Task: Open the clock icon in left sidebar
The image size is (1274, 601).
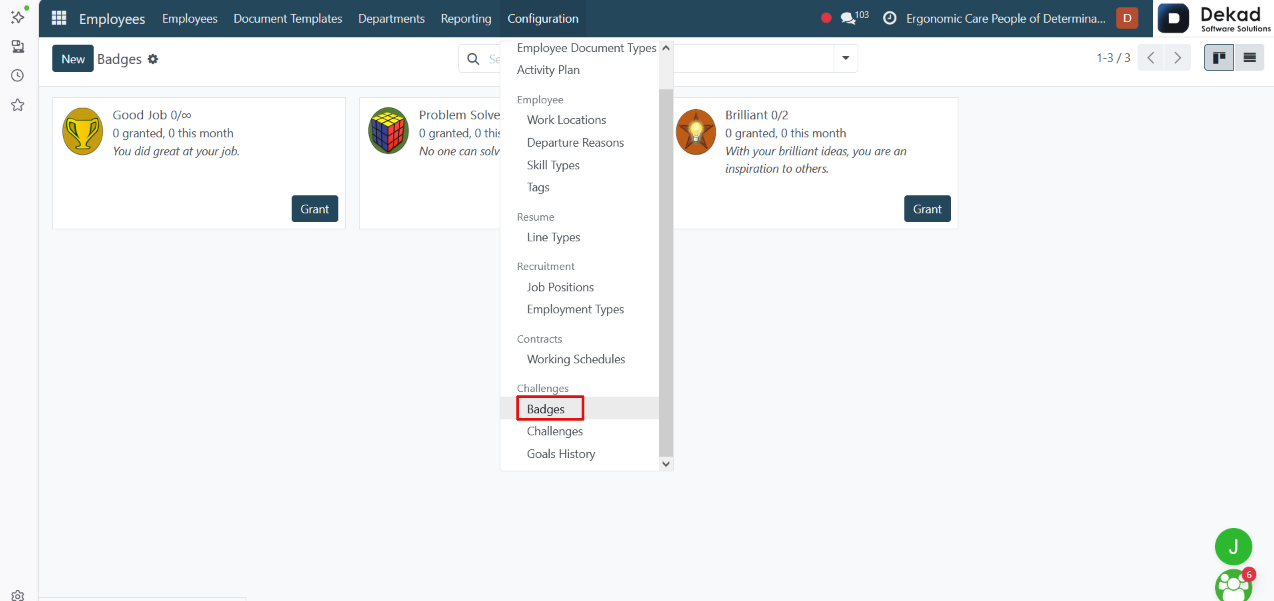Action: click(x=18, y=75)
